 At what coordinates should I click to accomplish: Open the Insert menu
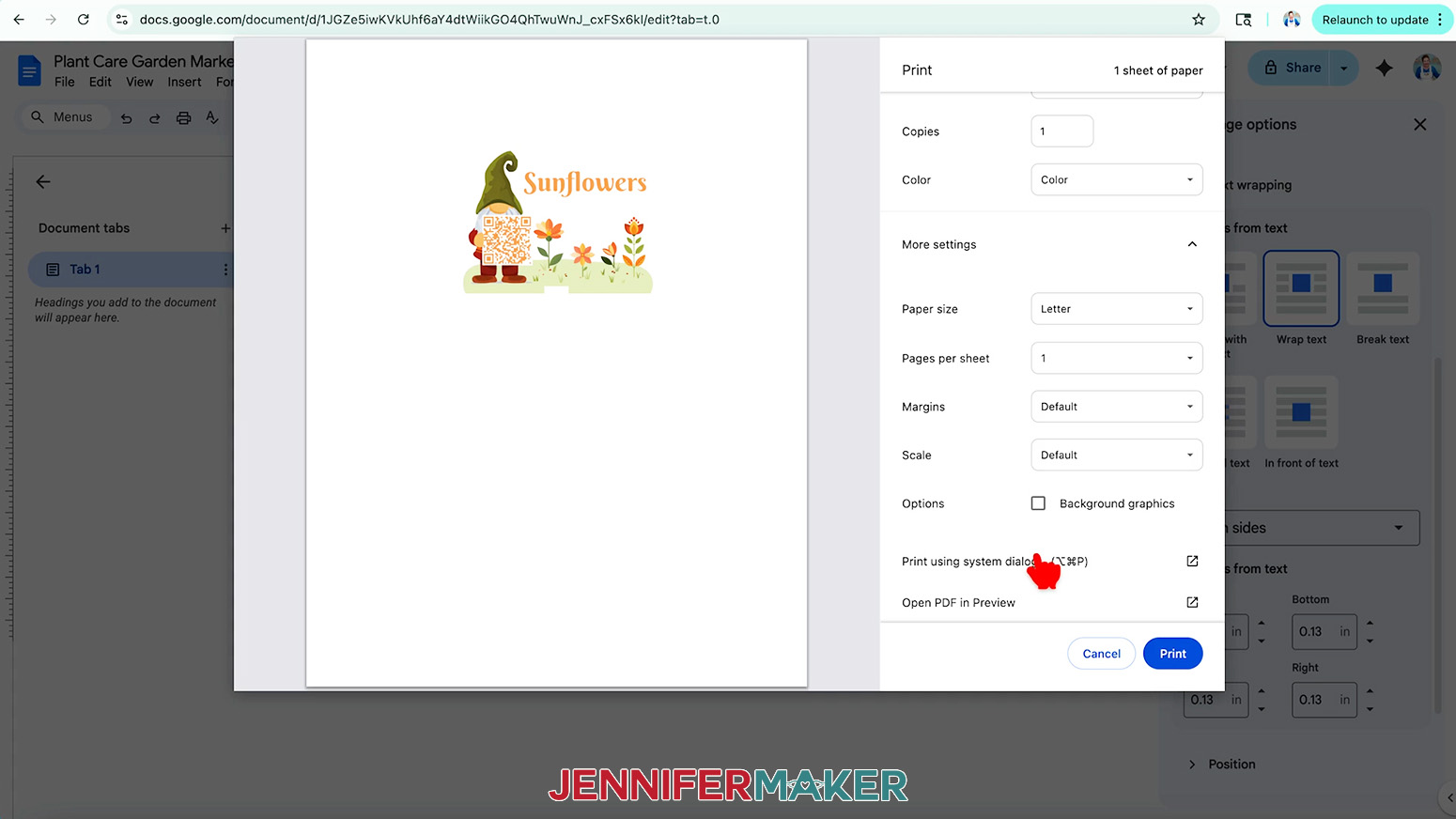tap(185, 82)
